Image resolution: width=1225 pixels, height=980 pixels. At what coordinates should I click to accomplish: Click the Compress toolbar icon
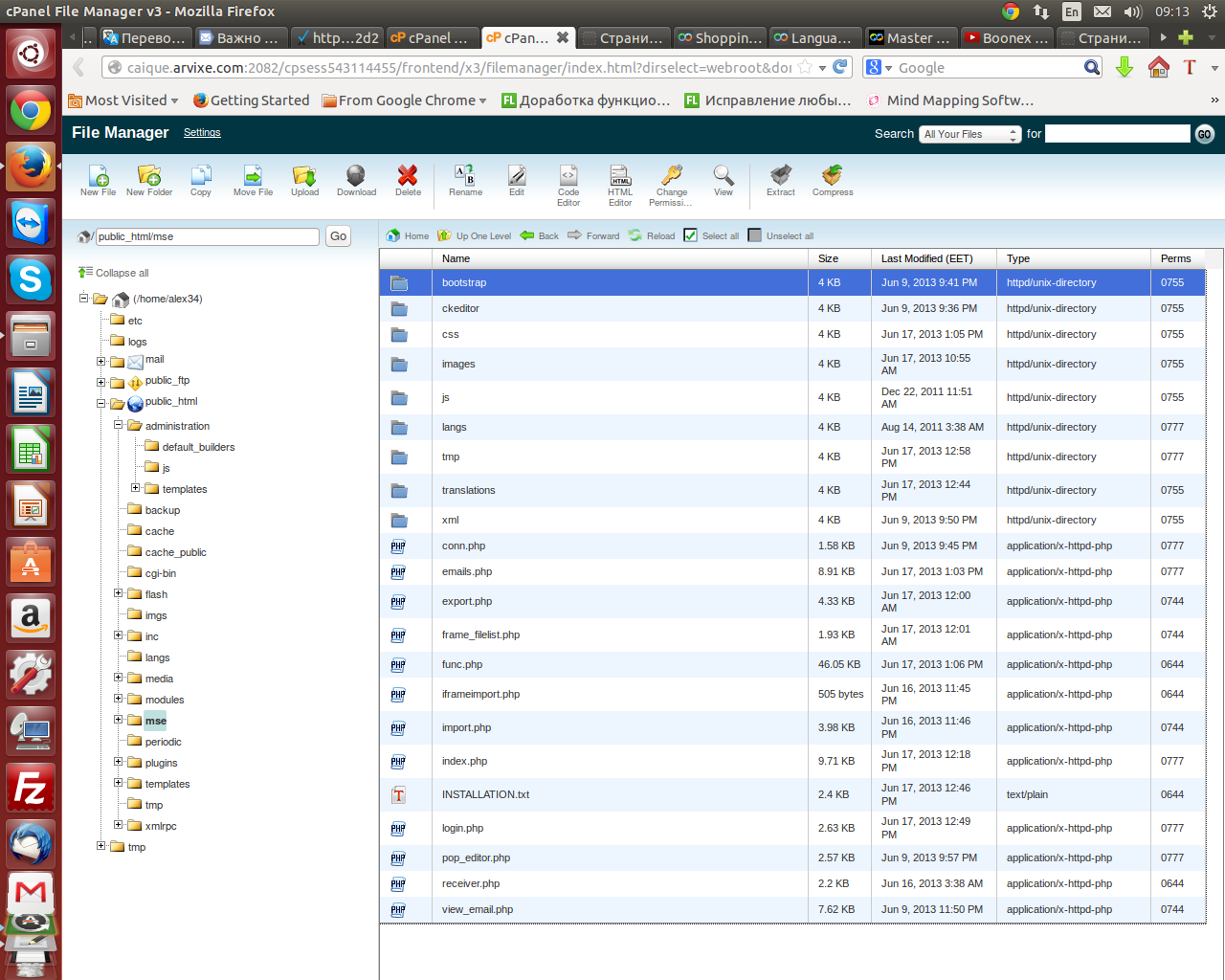(832, 178)
